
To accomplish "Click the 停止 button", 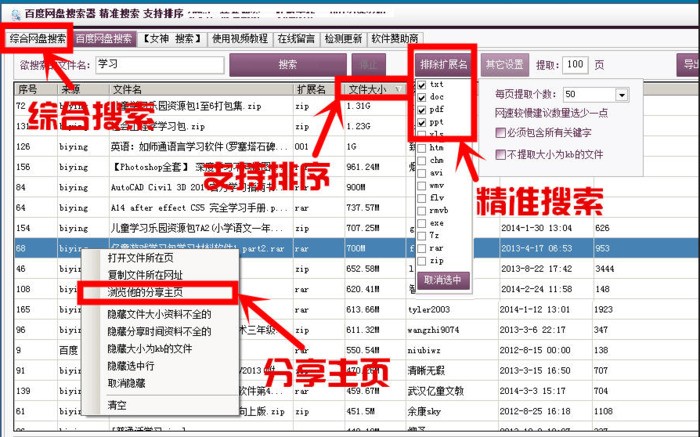I will (368, 65).
